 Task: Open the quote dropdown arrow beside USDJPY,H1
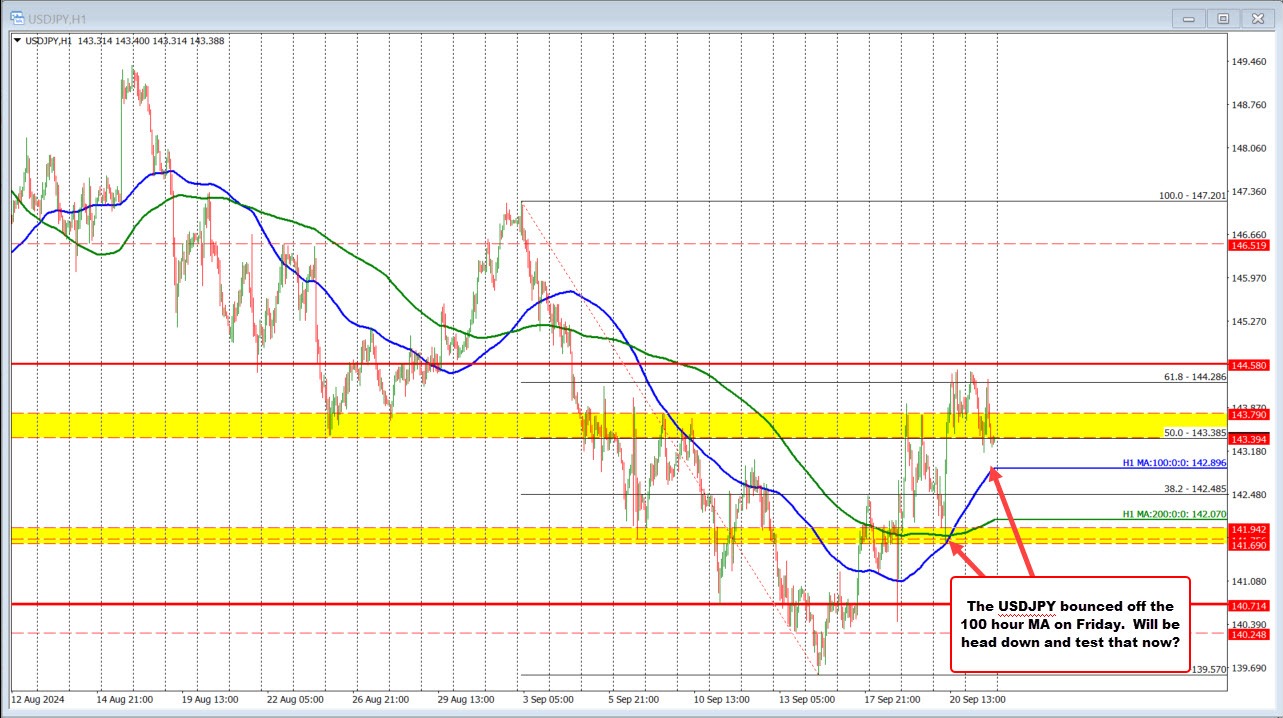point(19,41)
